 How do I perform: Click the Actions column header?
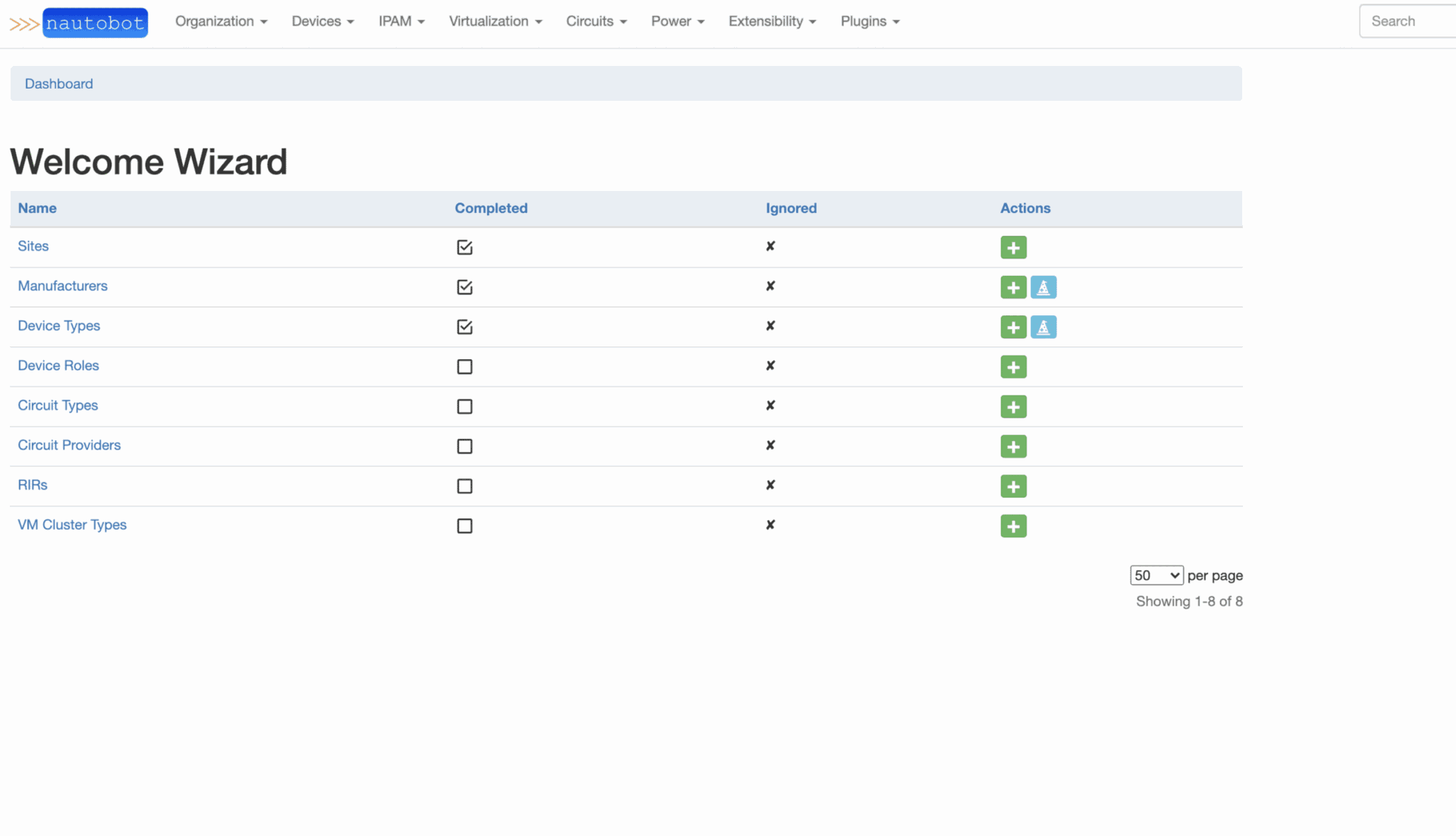point(1025,208)
